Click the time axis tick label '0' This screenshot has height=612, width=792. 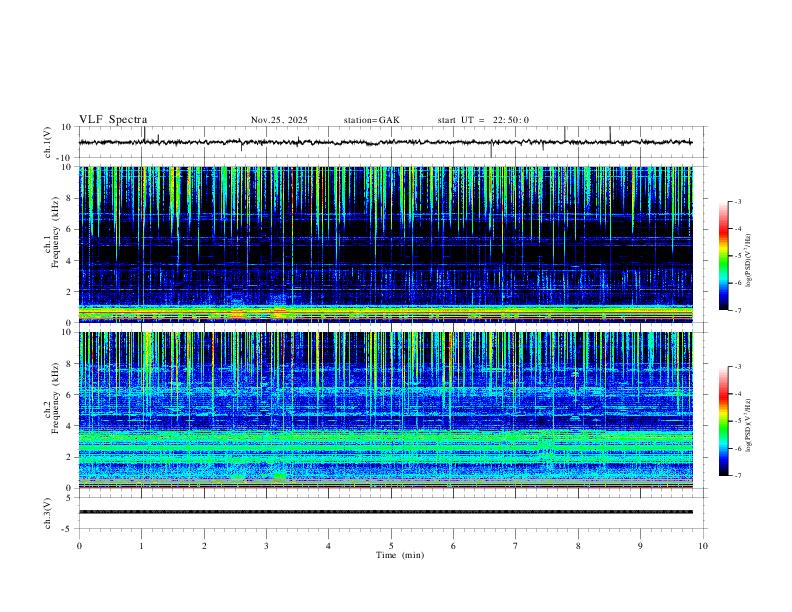[x=79, y=546]
